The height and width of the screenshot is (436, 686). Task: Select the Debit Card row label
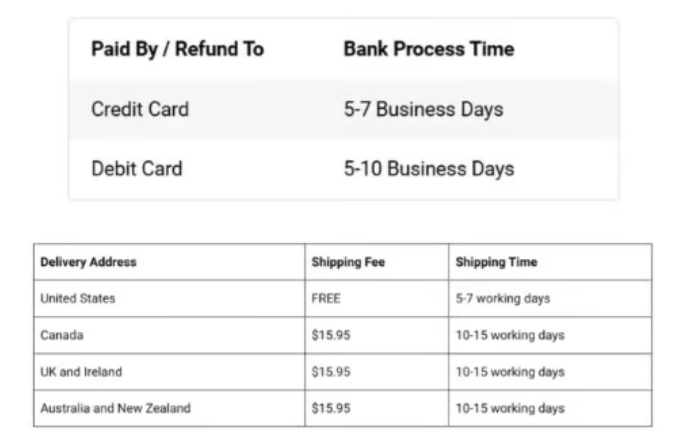[136, 168]
